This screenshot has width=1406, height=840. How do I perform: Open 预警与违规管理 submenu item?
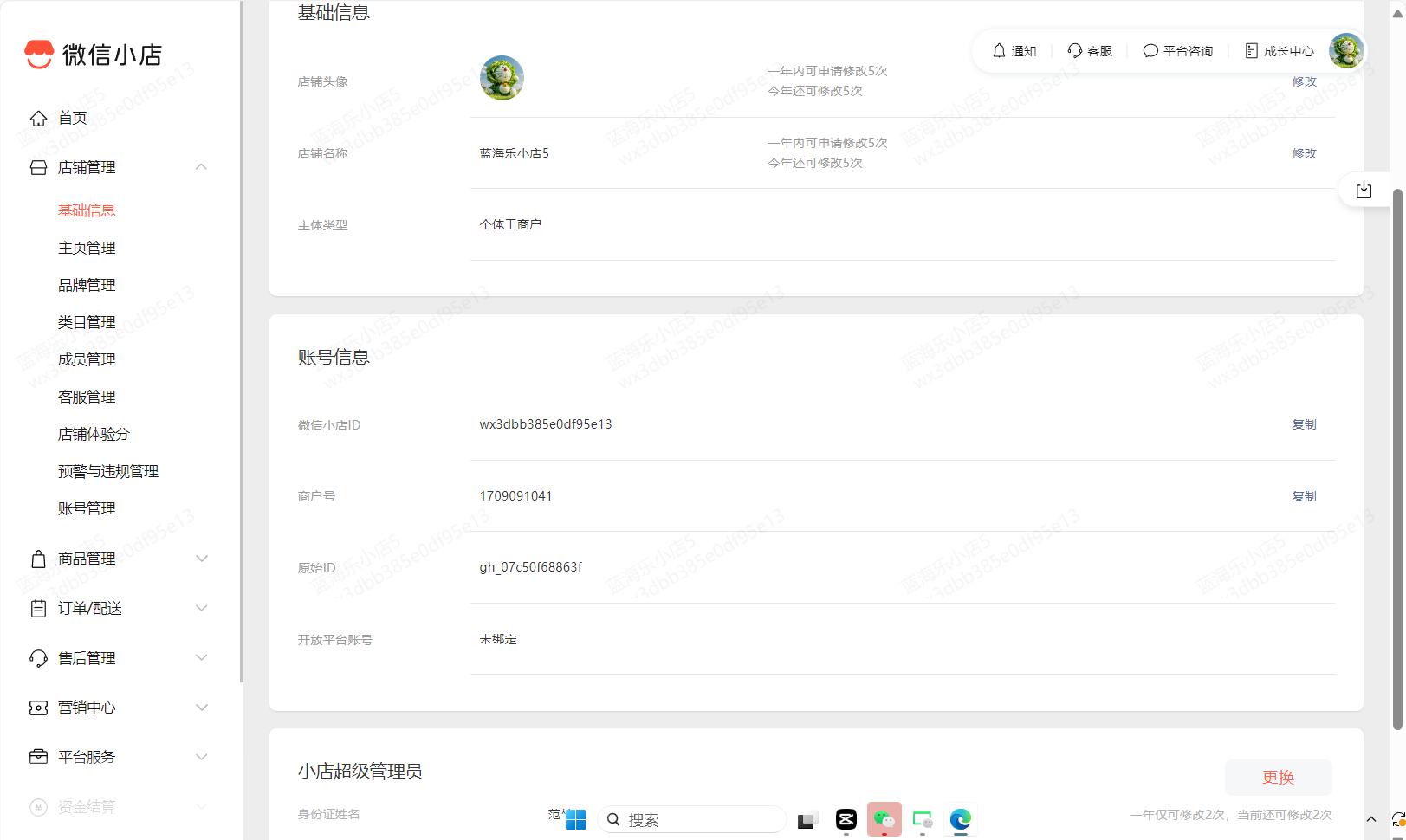[x=108, y=471]
